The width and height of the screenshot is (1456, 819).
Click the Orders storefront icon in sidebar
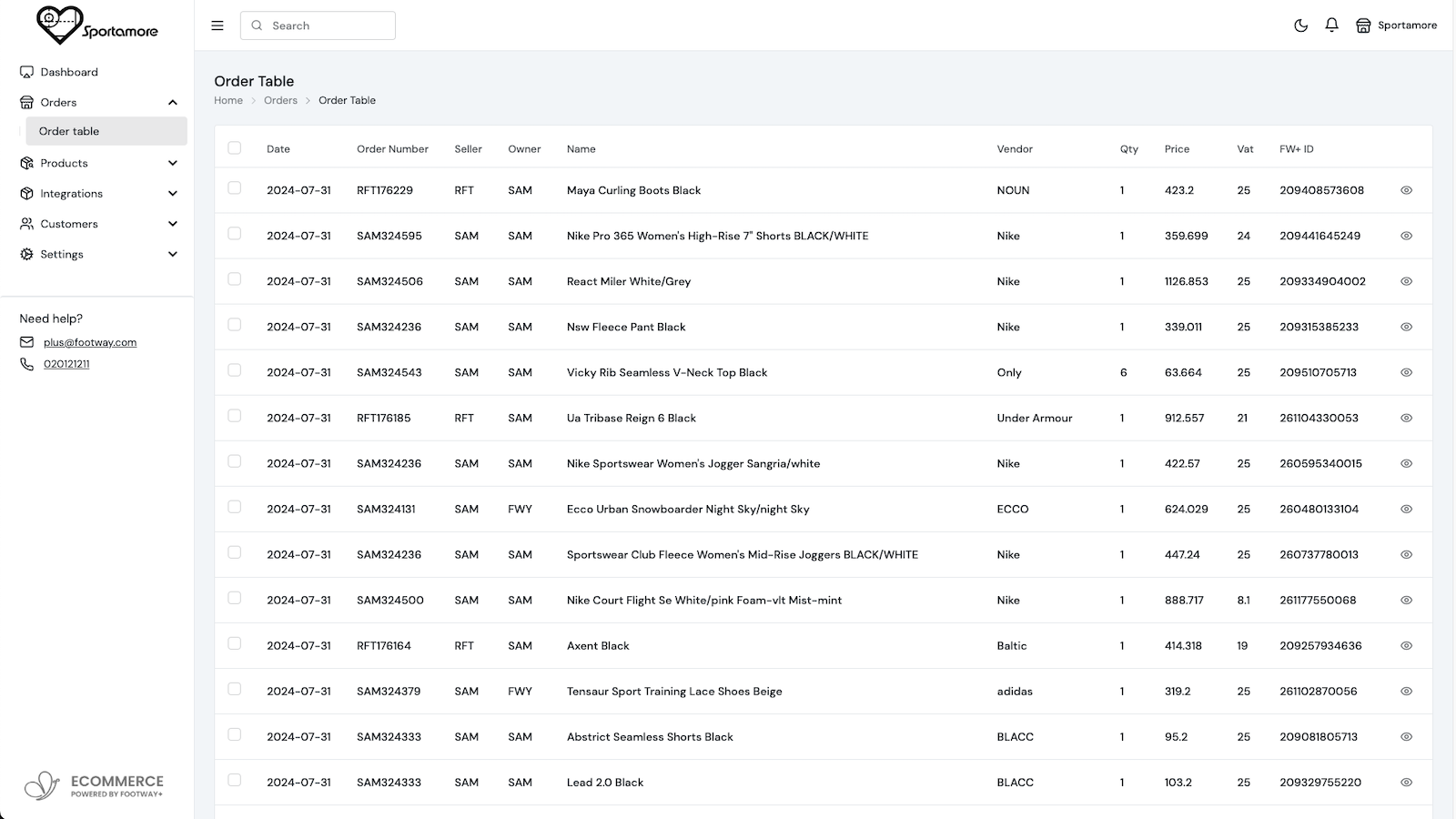pyautogui.click(x=27, y=102)
